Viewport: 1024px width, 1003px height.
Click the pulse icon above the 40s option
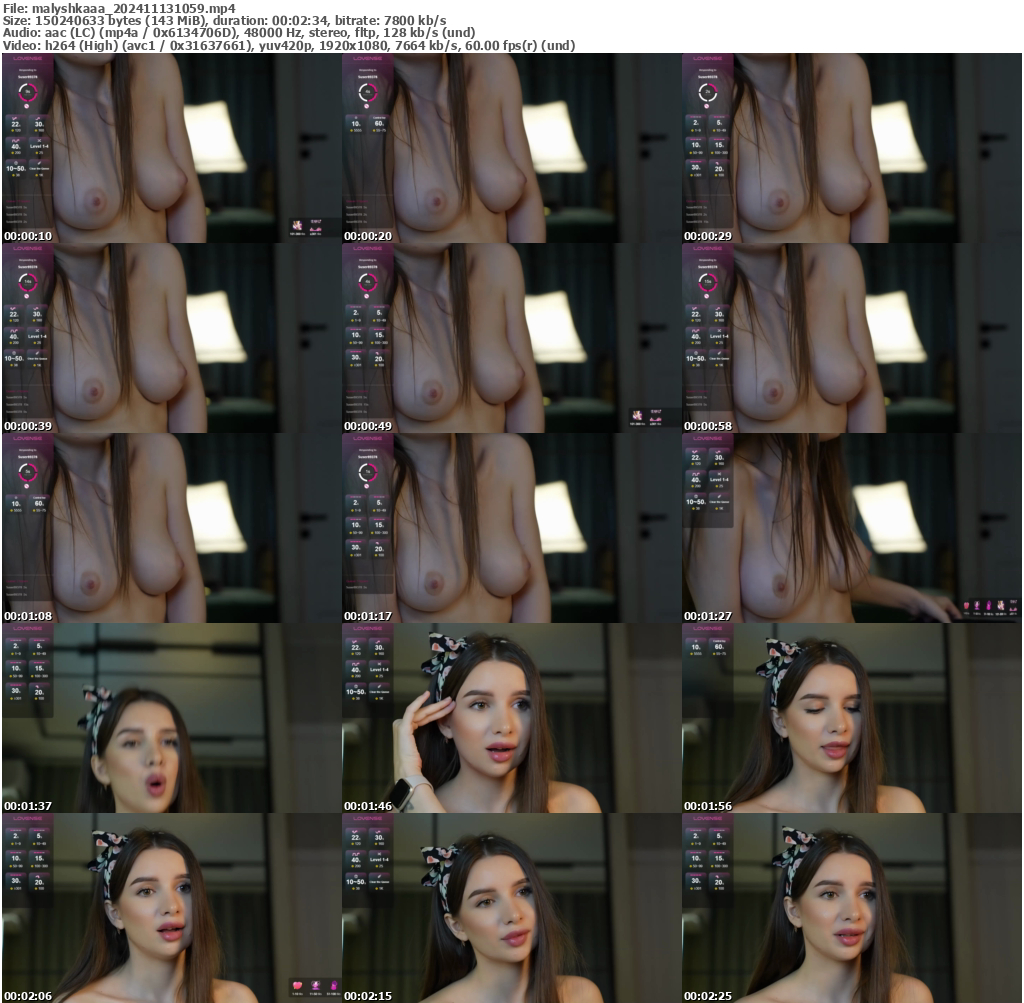(x=17, y=140)
